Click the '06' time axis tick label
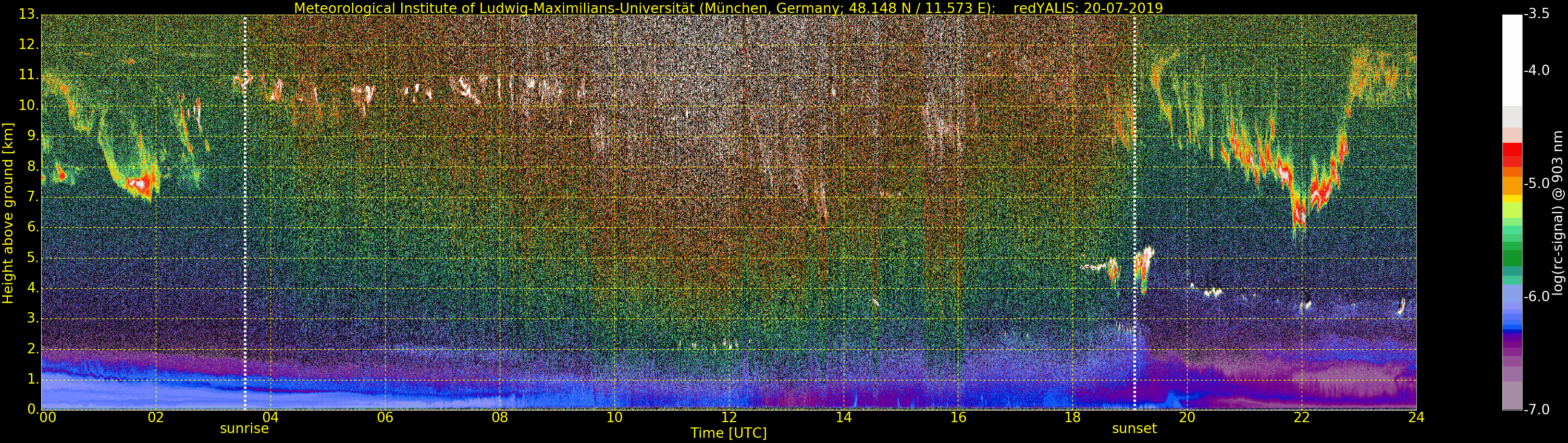The width and height of the screenshot is (1568, 443). pos(385,417)
